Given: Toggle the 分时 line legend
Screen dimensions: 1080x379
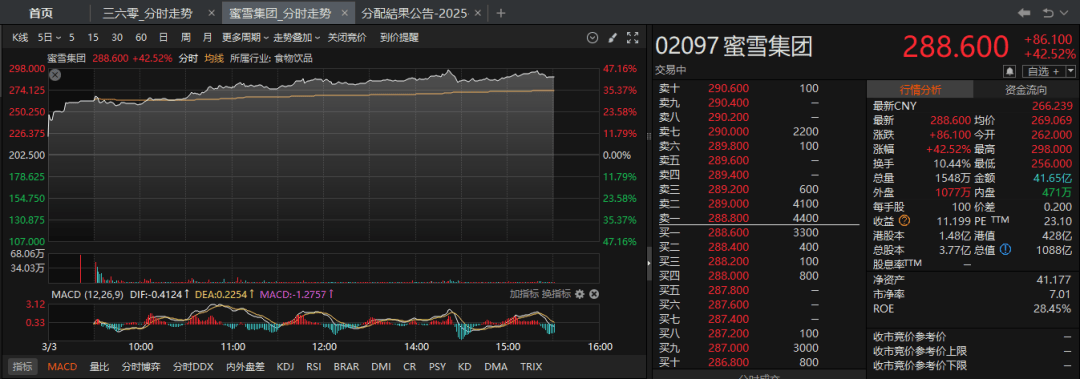Looking at the screenshot, I should click(x=187, y=59).
